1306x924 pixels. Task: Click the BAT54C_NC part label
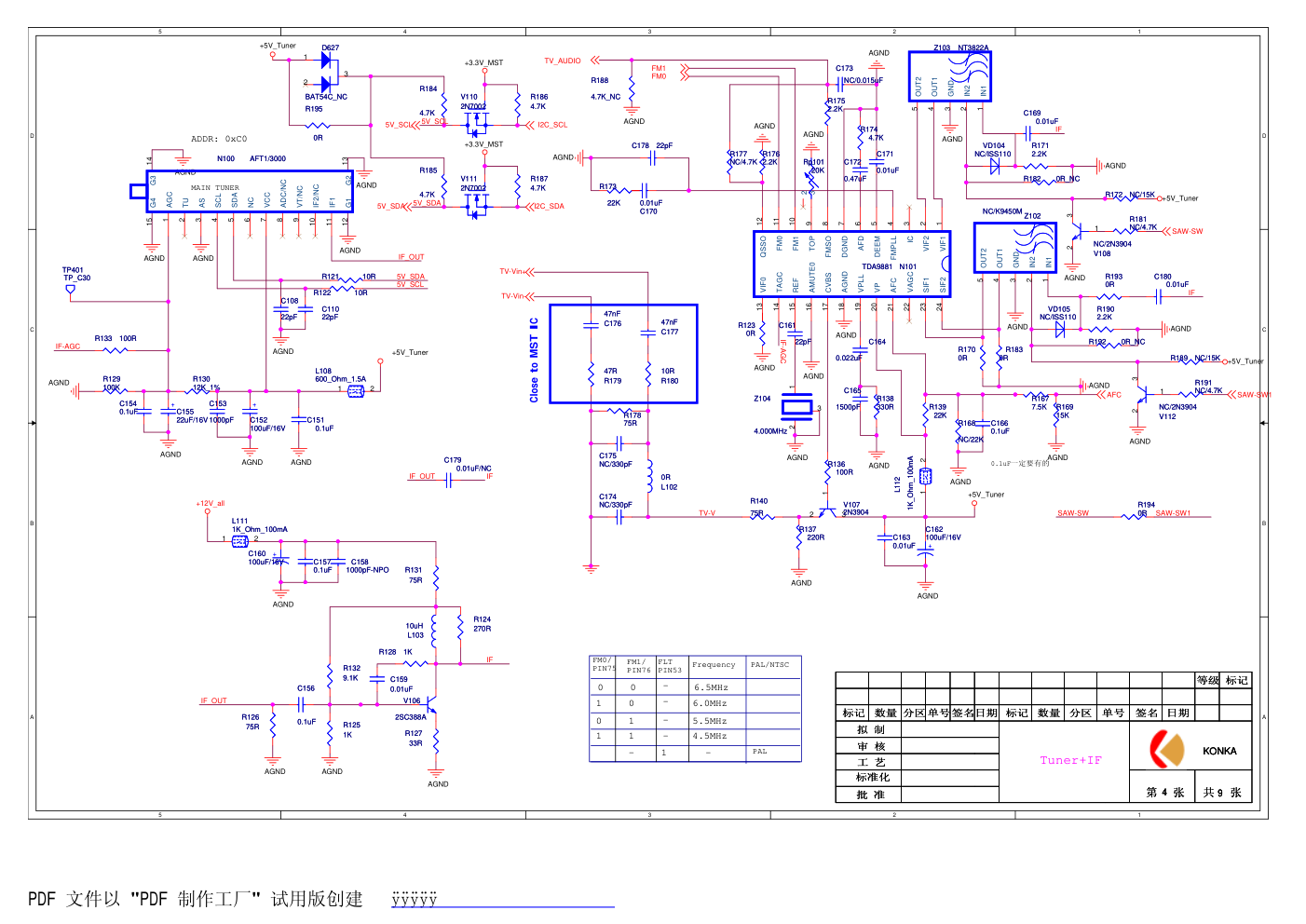point(326,97)
